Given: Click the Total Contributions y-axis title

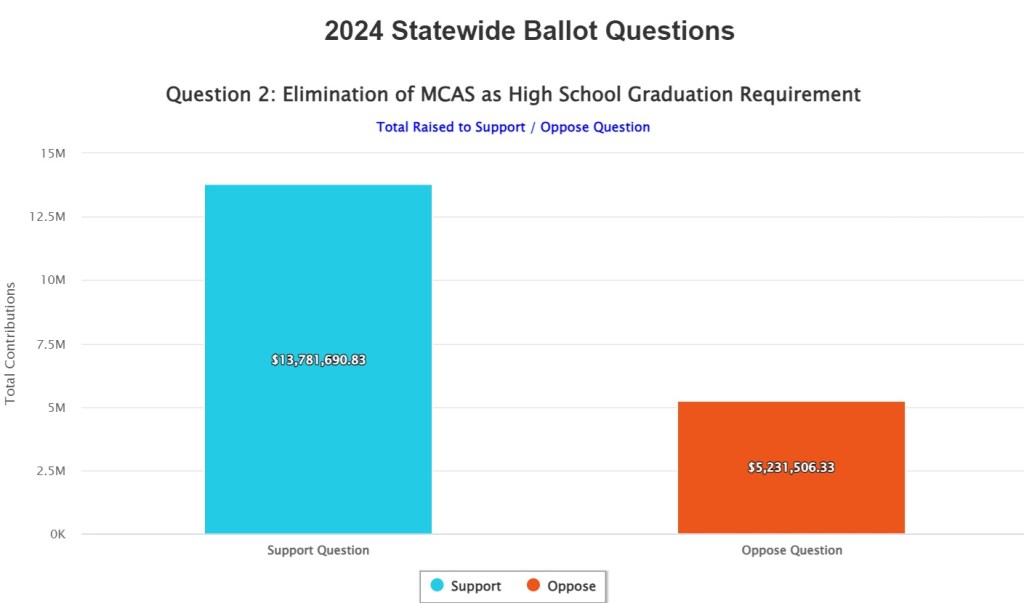Looking at the screenshot, I should coord(11,343).
